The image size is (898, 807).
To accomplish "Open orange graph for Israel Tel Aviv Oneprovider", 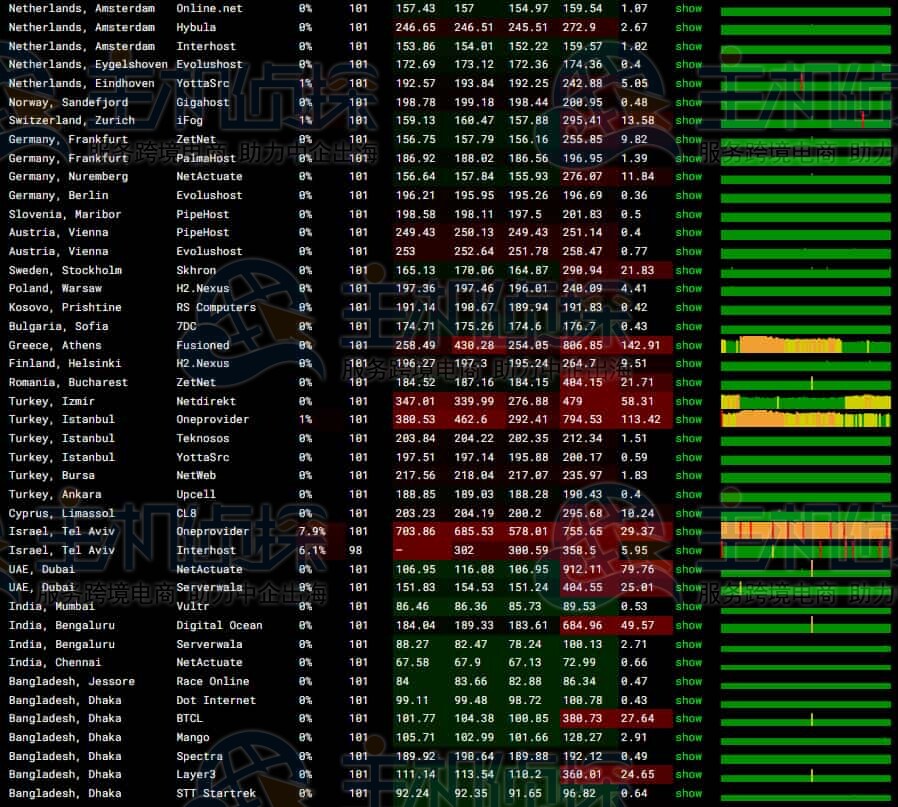I will (x=806, y=531).
